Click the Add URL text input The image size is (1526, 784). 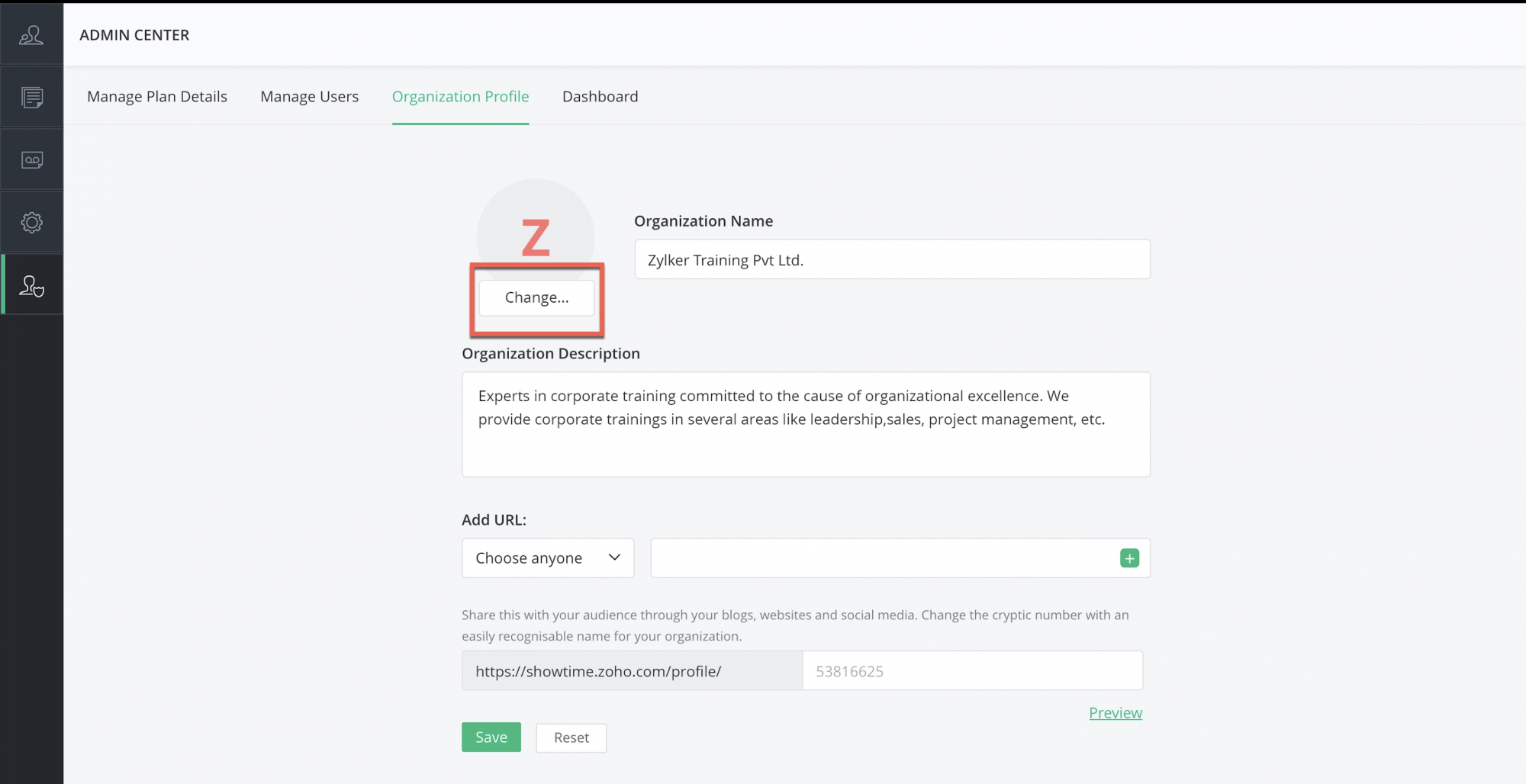tap(881, 558)
